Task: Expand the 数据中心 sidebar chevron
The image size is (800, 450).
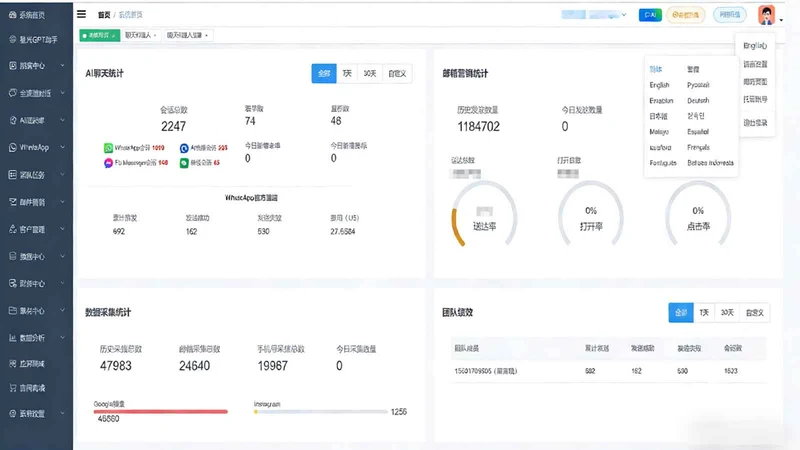Action: coord(63,256)
